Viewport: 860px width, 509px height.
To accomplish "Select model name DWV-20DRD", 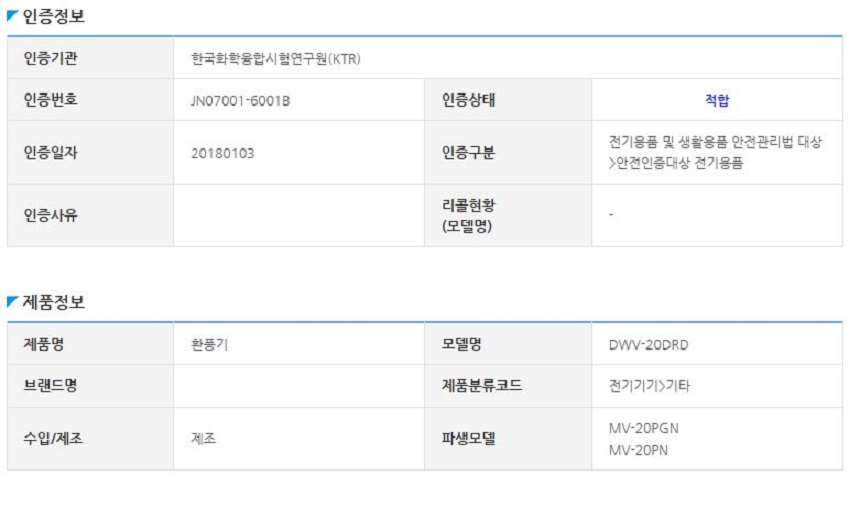I will (648, 345).
